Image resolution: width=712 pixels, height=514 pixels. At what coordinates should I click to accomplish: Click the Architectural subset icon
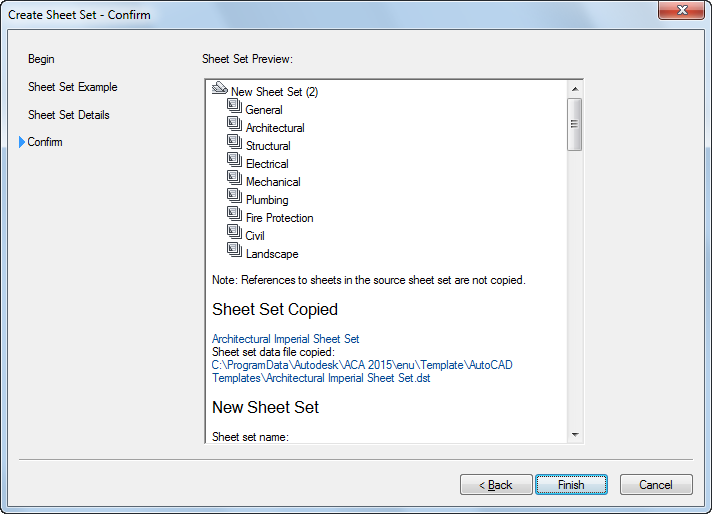[x=235, y=126]
